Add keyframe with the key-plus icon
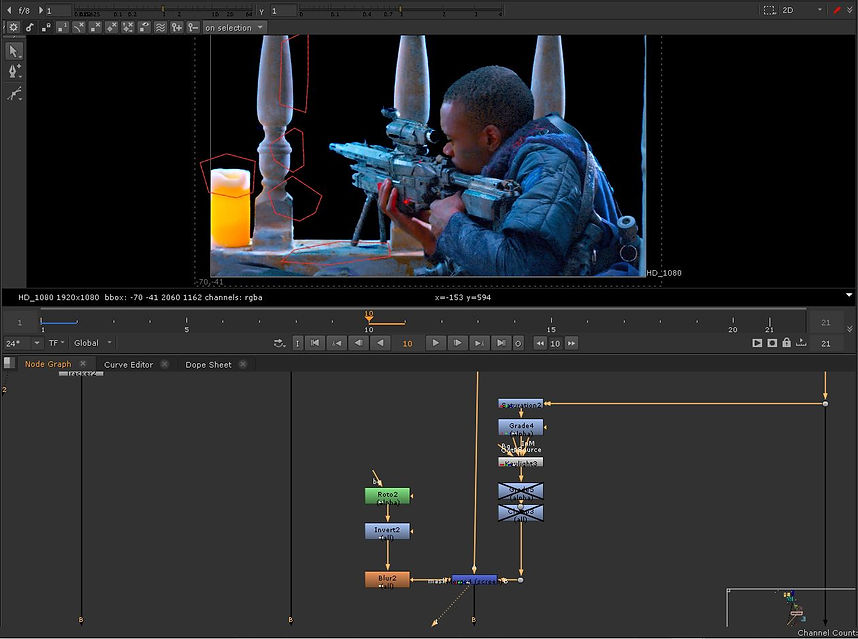 coord(176,27)
